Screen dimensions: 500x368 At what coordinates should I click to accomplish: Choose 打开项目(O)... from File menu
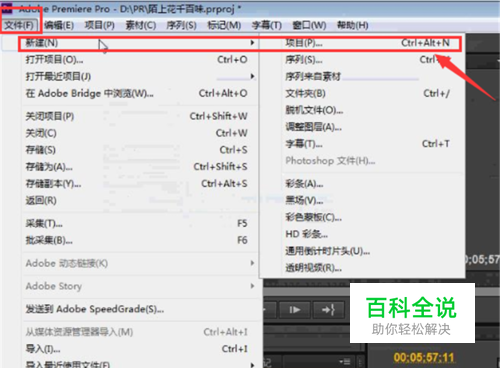140,60
